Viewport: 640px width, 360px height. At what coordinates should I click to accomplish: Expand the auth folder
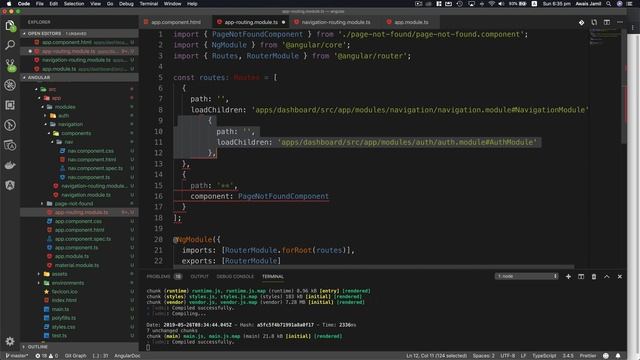(63, 116)
